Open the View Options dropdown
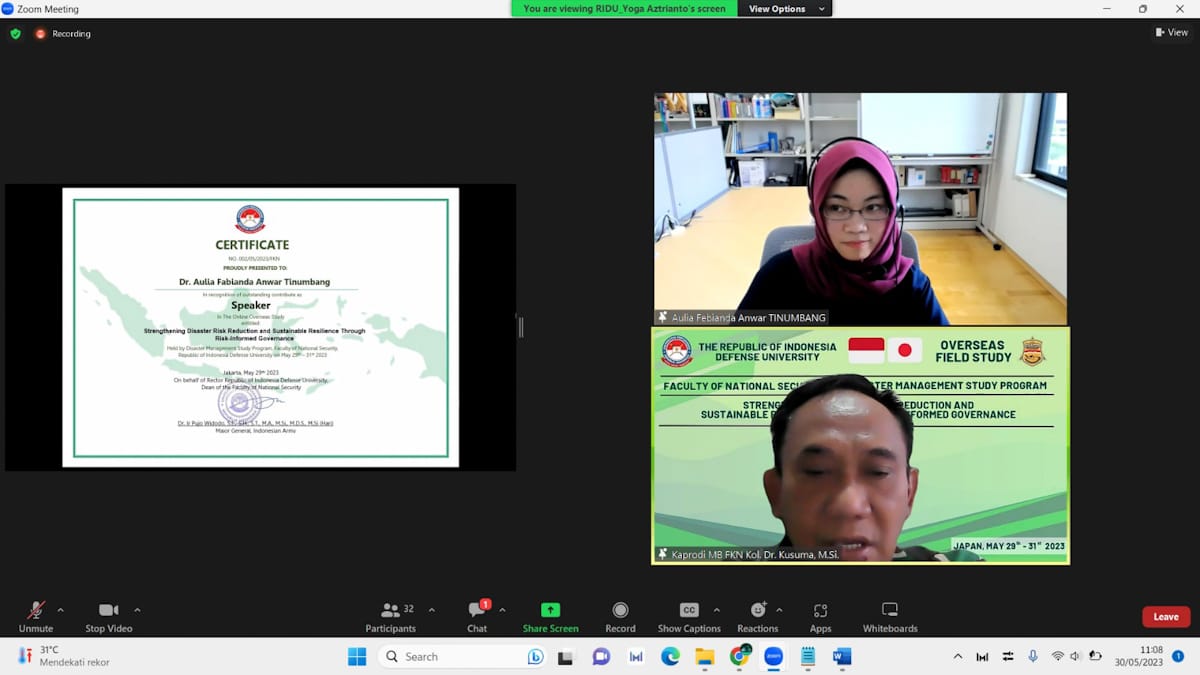This screenshot has height=675, width=1200. pyautogui.click(x=785, y=9)
